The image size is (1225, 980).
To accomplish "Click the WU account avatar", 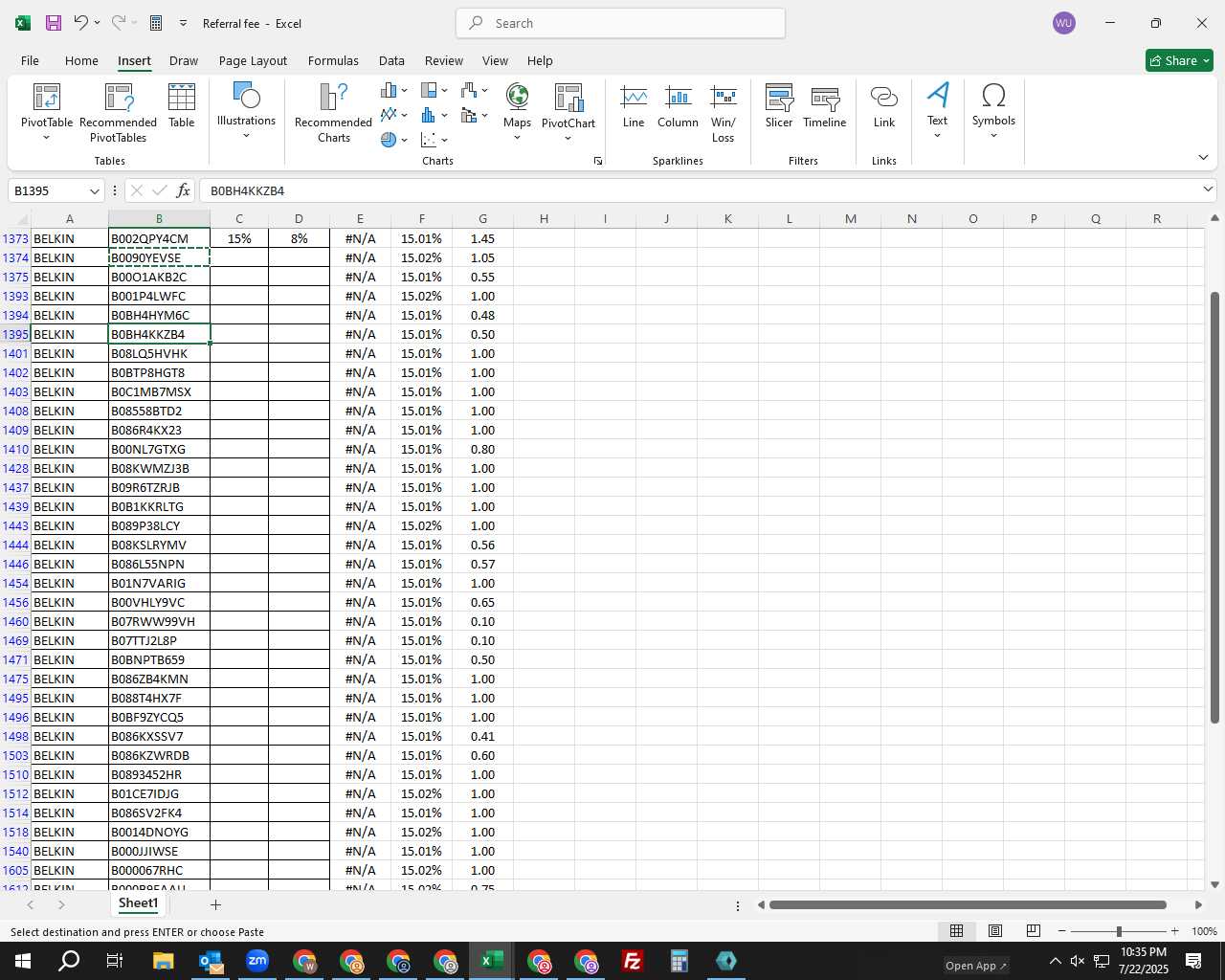I will (x=1064, y=23).
